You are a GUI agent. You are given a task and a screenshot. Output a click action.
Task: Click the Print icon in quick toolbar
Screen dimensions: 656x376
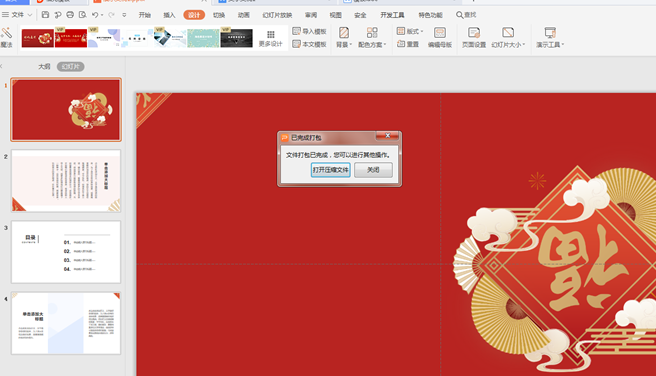click(70, 15)
